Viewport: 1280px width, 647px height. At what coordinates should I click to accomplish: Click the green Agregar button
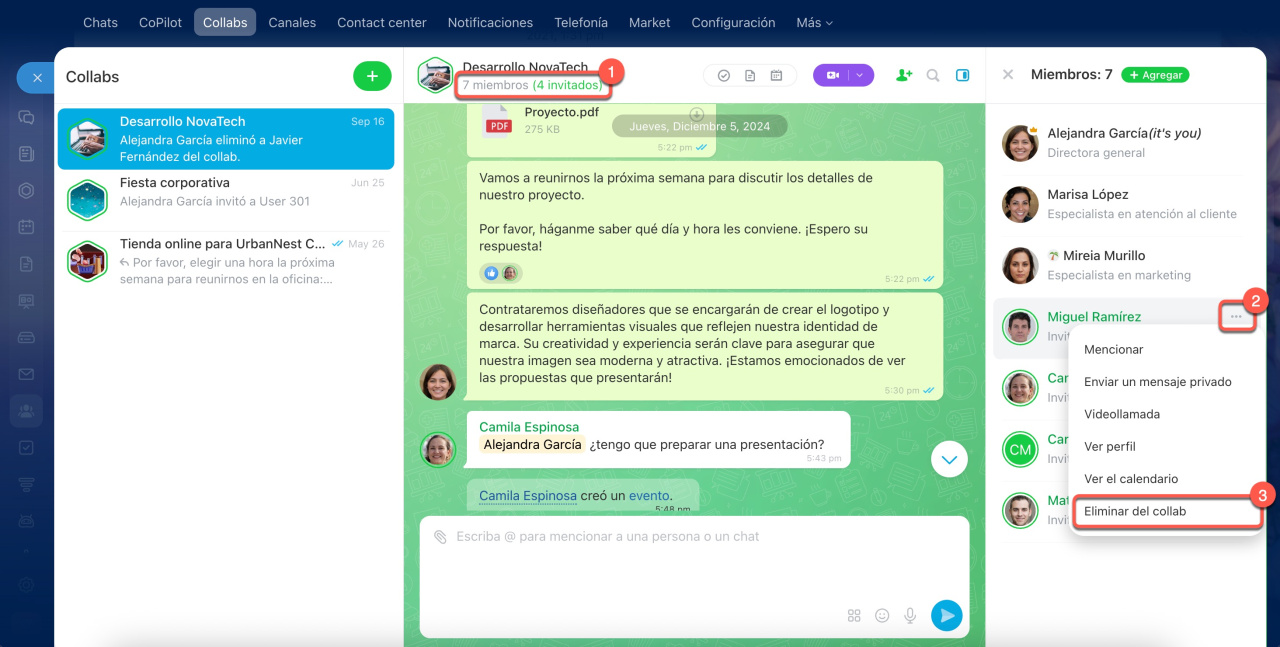click(x=1155, y=75)
